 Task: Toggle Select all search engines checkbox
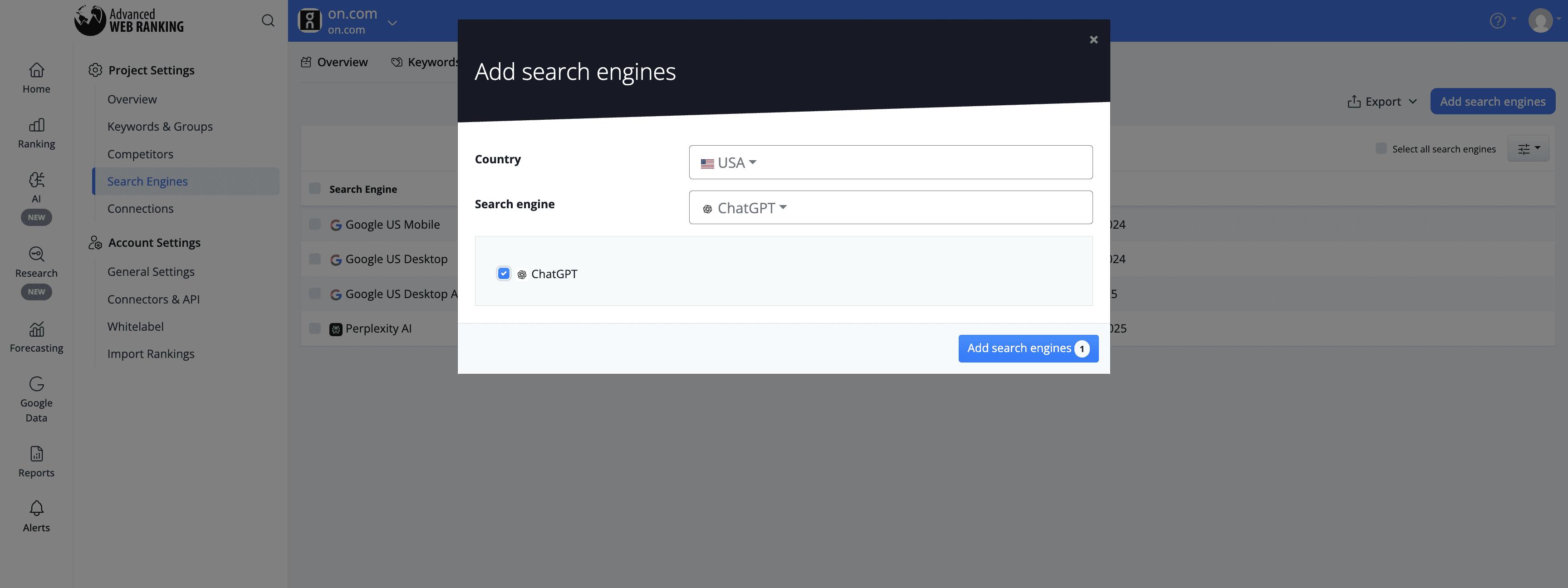point(1381,148)
